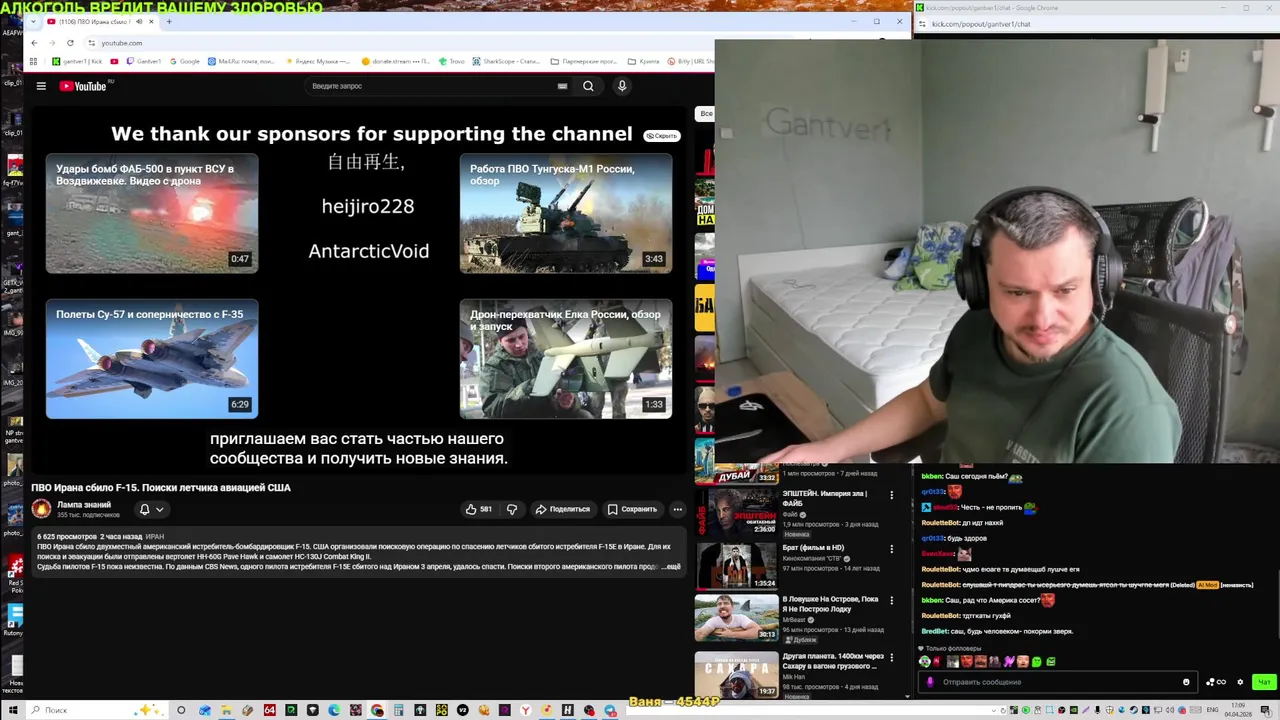Open the Yandex browser taskbar icon

(525, 710)
